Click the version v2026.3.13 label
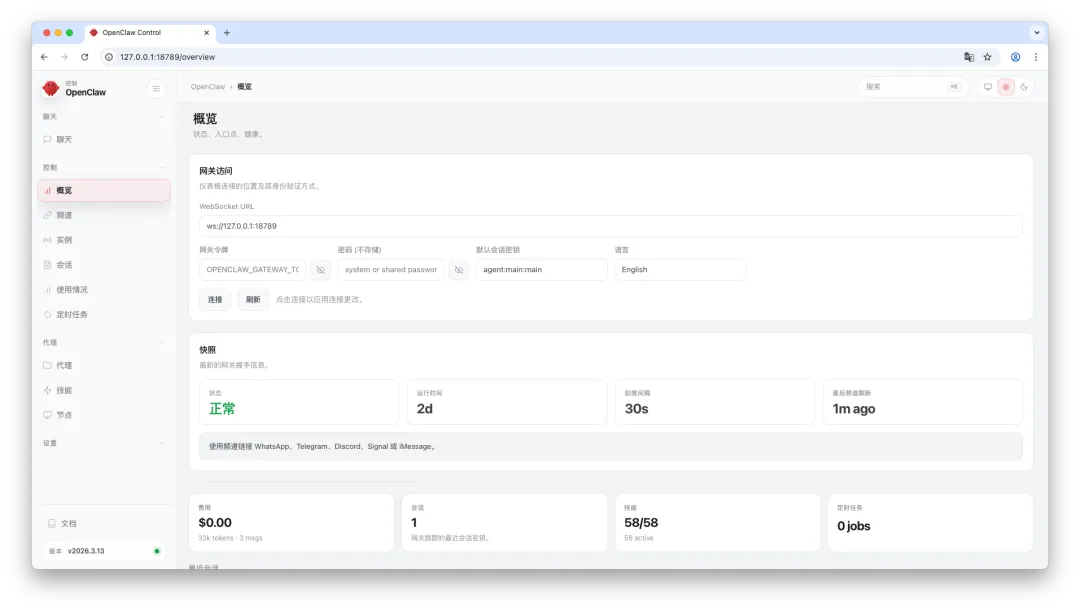The height and width of the screenshot is (611, 1080). tap(86, 551)
